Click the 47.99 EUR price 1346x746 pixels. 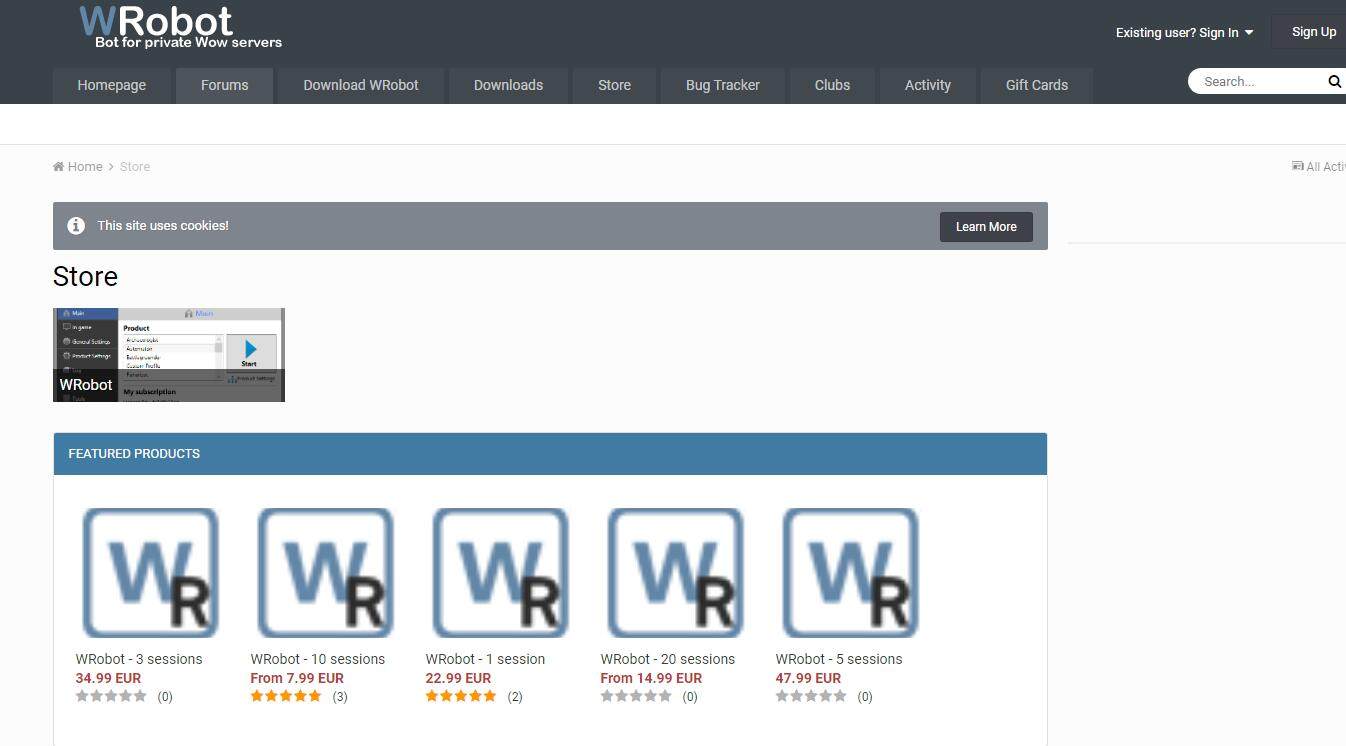click(808, 678)
